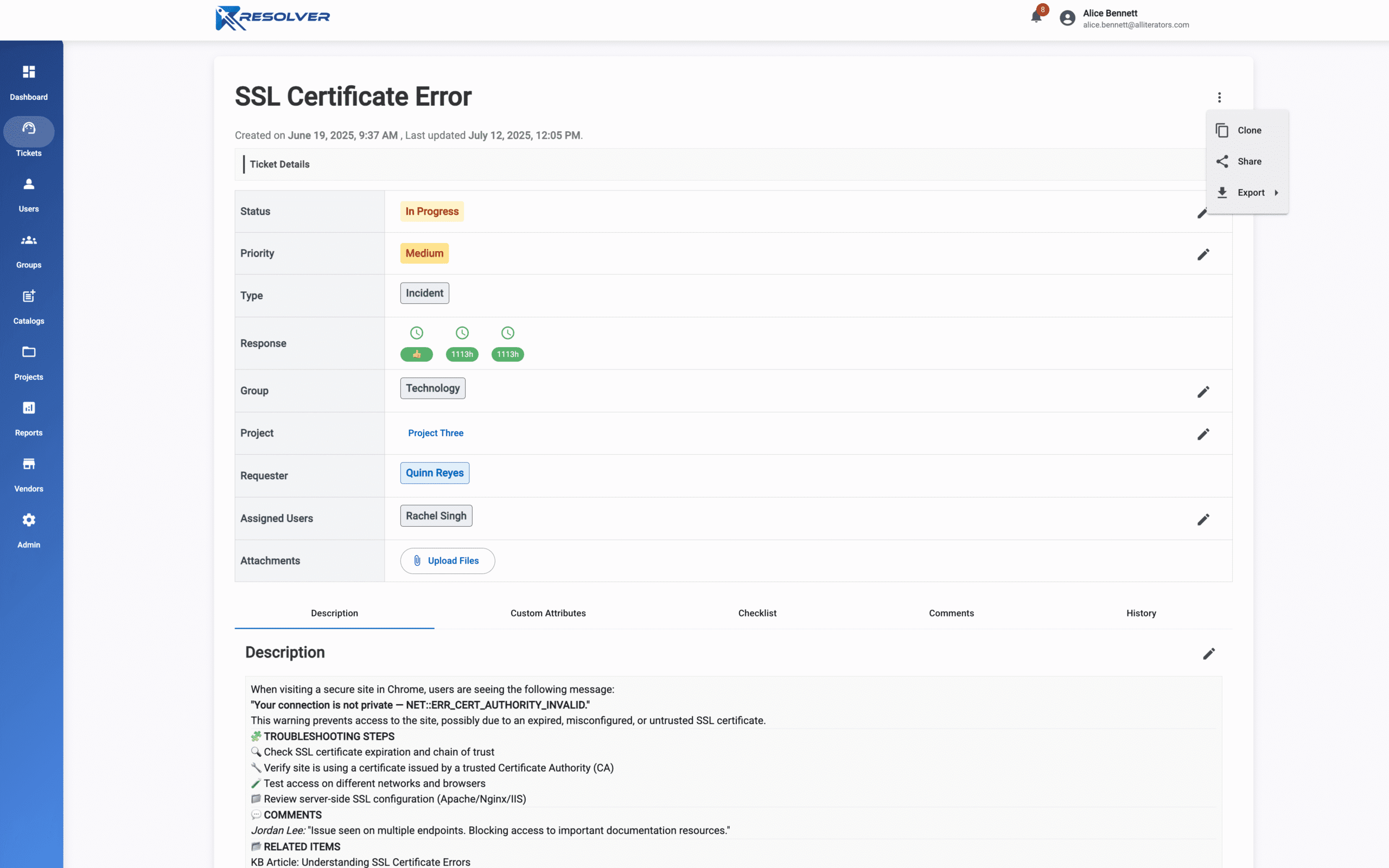Edit the Project field pencil icon
Viewport: 1389px width, 868px height.
tap(1203, 434)
